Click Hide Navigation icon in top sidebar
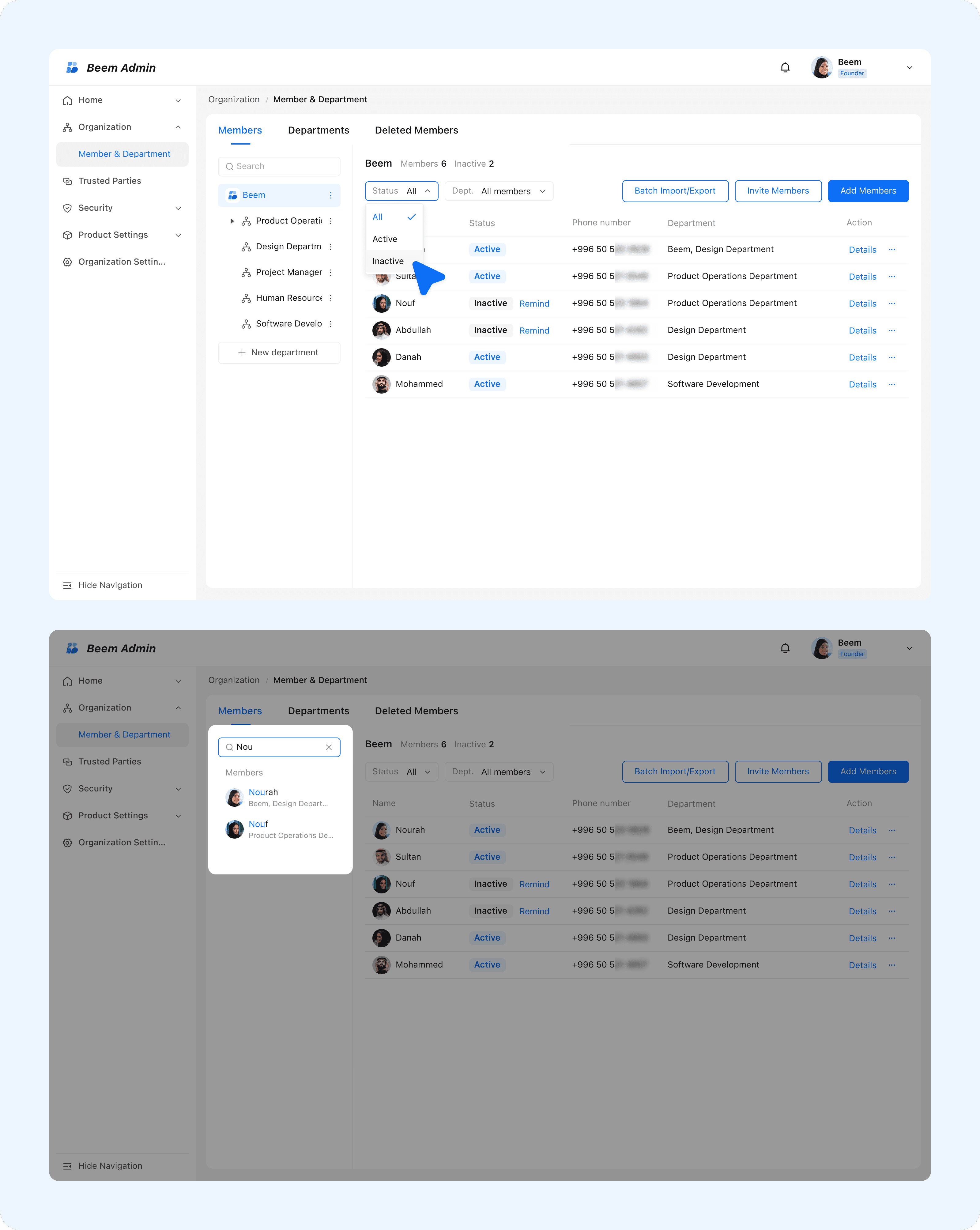The height and width of the screenshot is (1230, 980). pos(67,585)
